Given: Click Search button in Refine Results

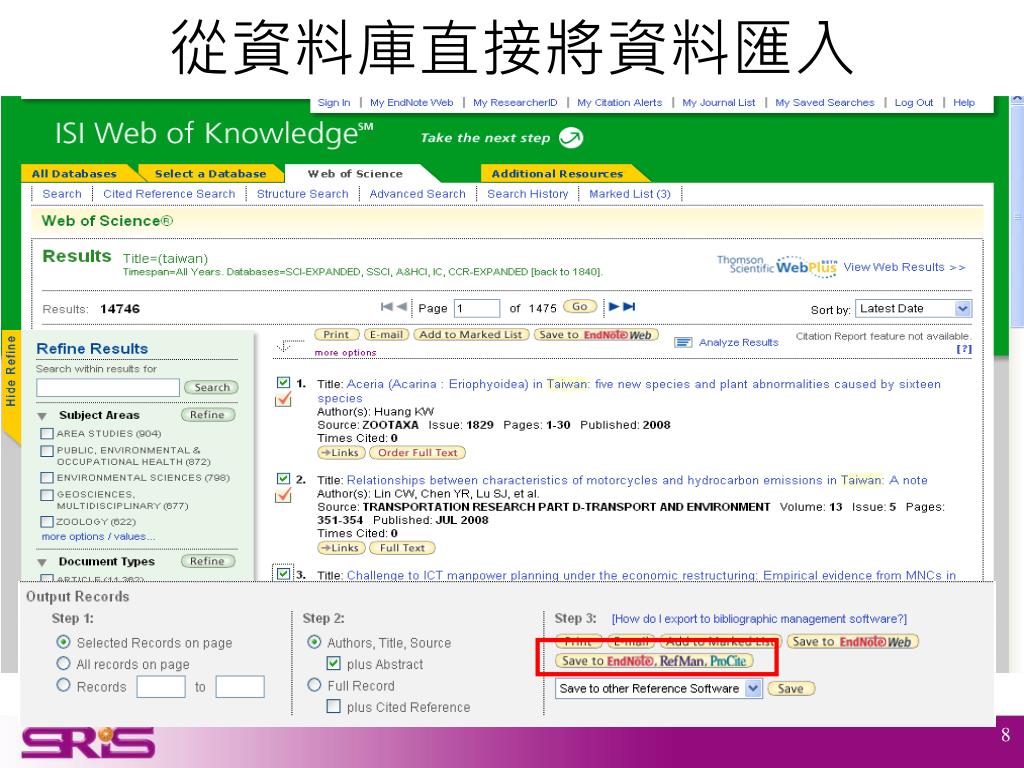Looking at the screenshot, I should pos(212,387).
